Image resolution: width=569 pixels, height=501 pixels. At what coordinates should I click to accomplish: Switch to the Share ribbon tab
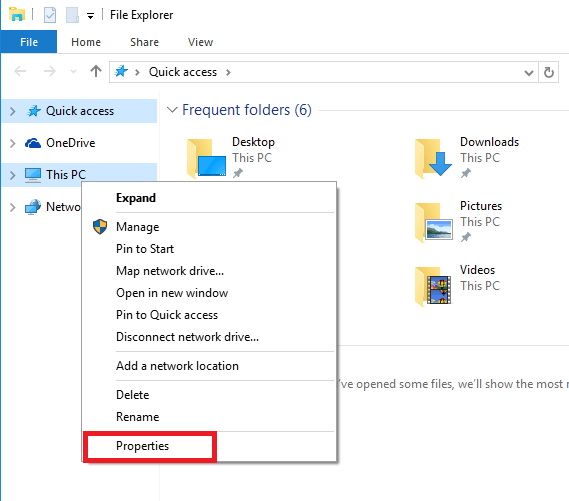point(144,42)
